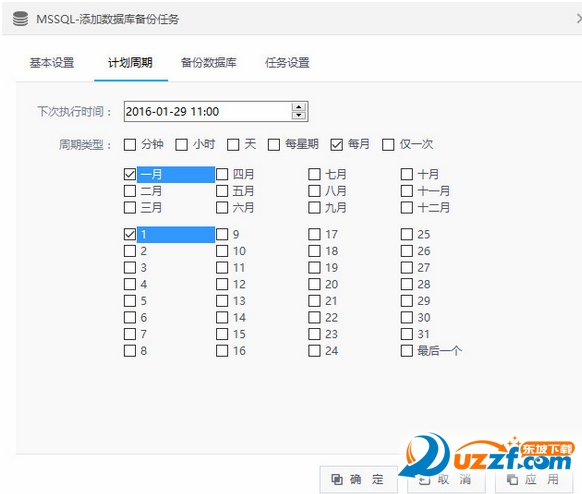Image resolution: width=582 pixels, height=494 pixels.
Task: Check the 十二月 month checkbox
Action: coord(406,207)
